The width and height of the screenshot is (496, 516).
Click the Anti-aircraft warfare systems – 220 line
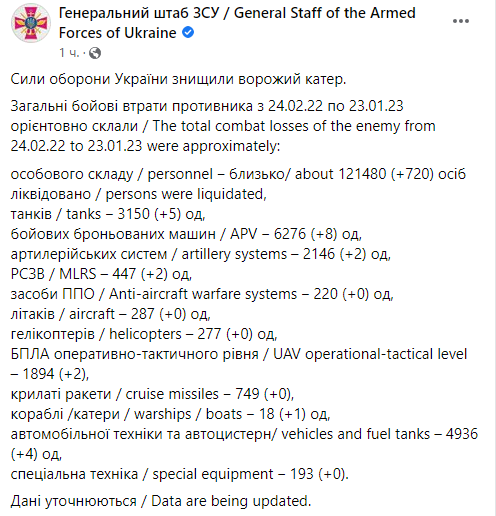202,294
